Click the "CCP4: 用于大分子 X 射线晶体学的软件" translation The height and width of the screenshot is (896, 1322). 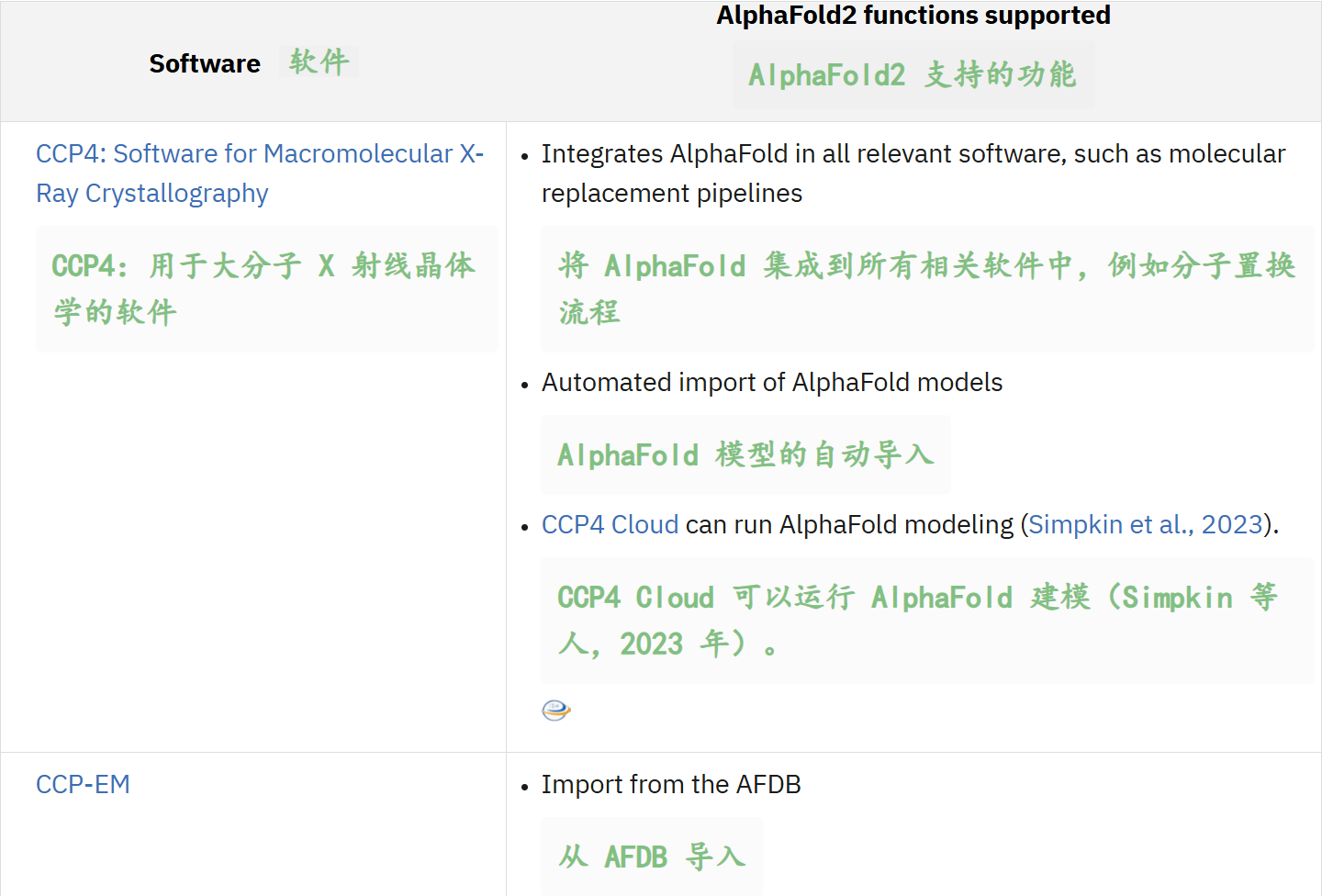(x=266, y=289)
